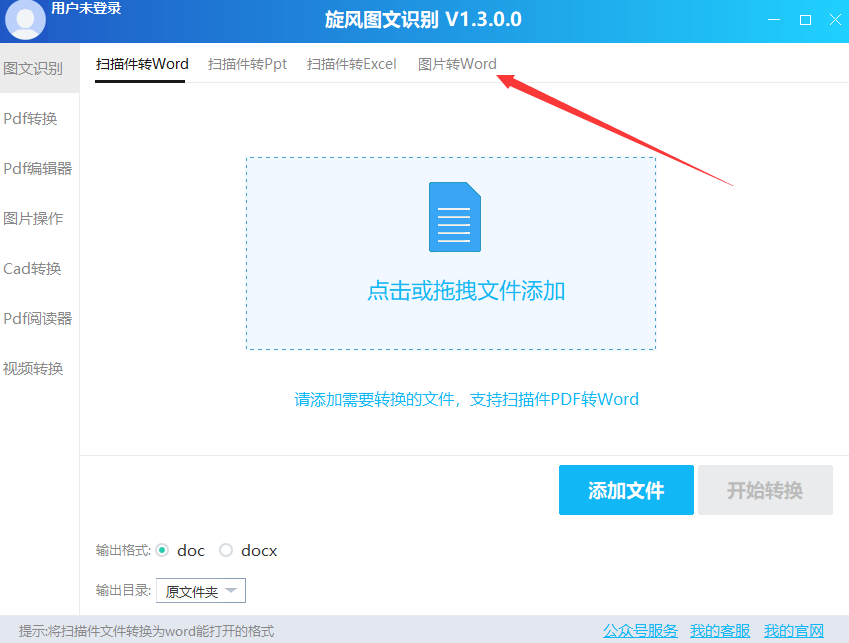
Task: Open the 原文件夹 output directory dropdown
Action: point(201,590)
